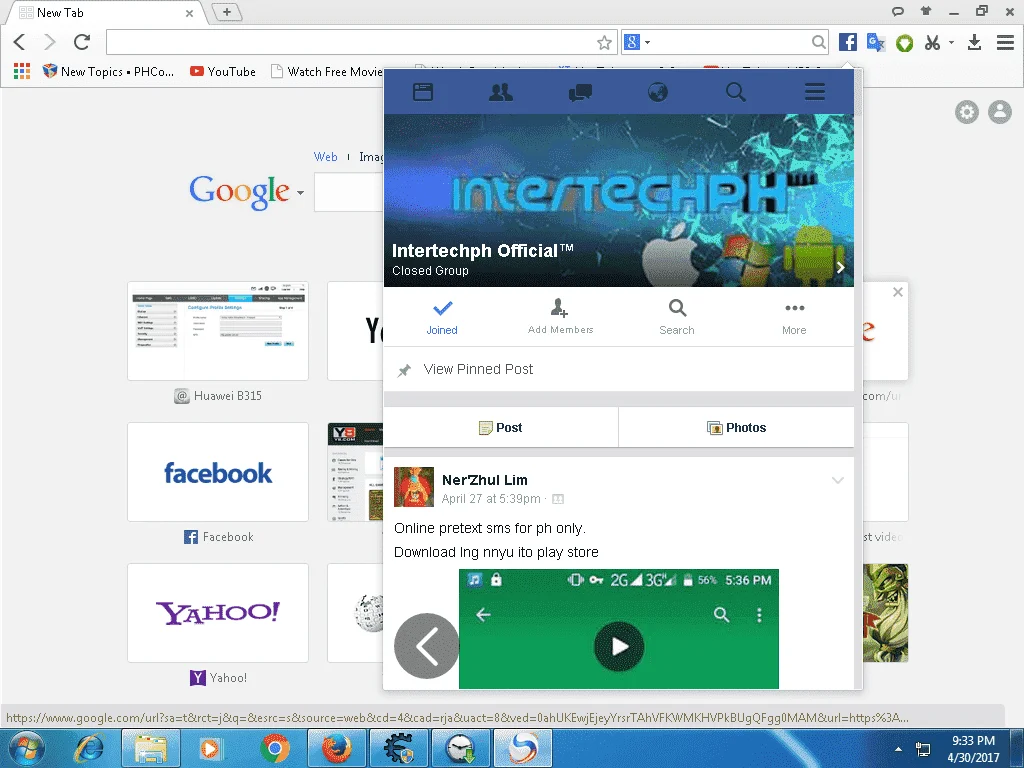Click the browser forward button
1024x768 pixels.
point(50,42)
